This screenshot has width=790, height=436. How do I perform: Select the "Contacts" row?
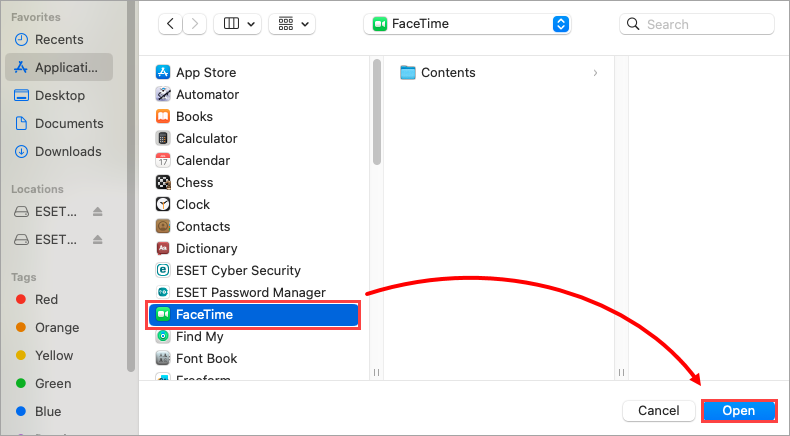click(x=253, y=226)
